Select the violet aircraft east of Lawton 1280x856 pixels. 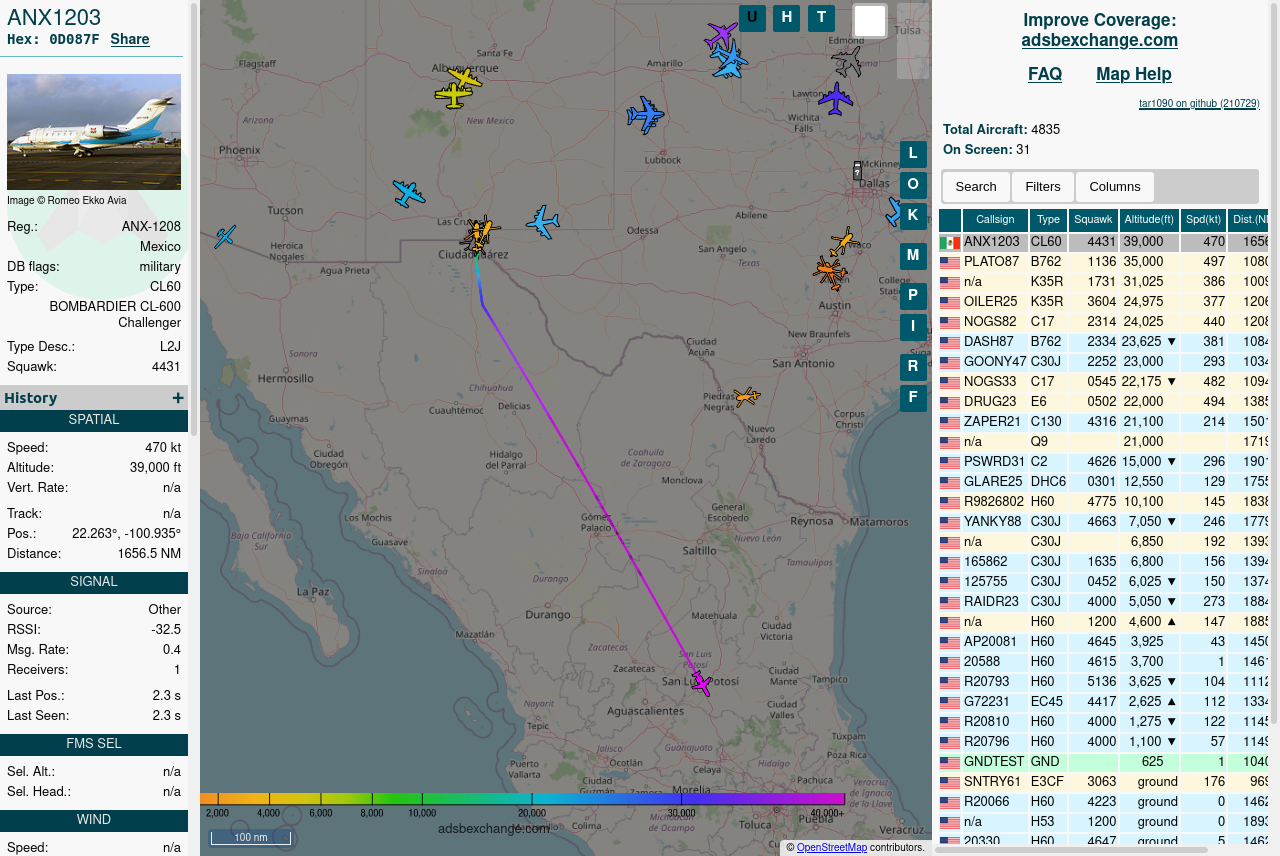835,98
